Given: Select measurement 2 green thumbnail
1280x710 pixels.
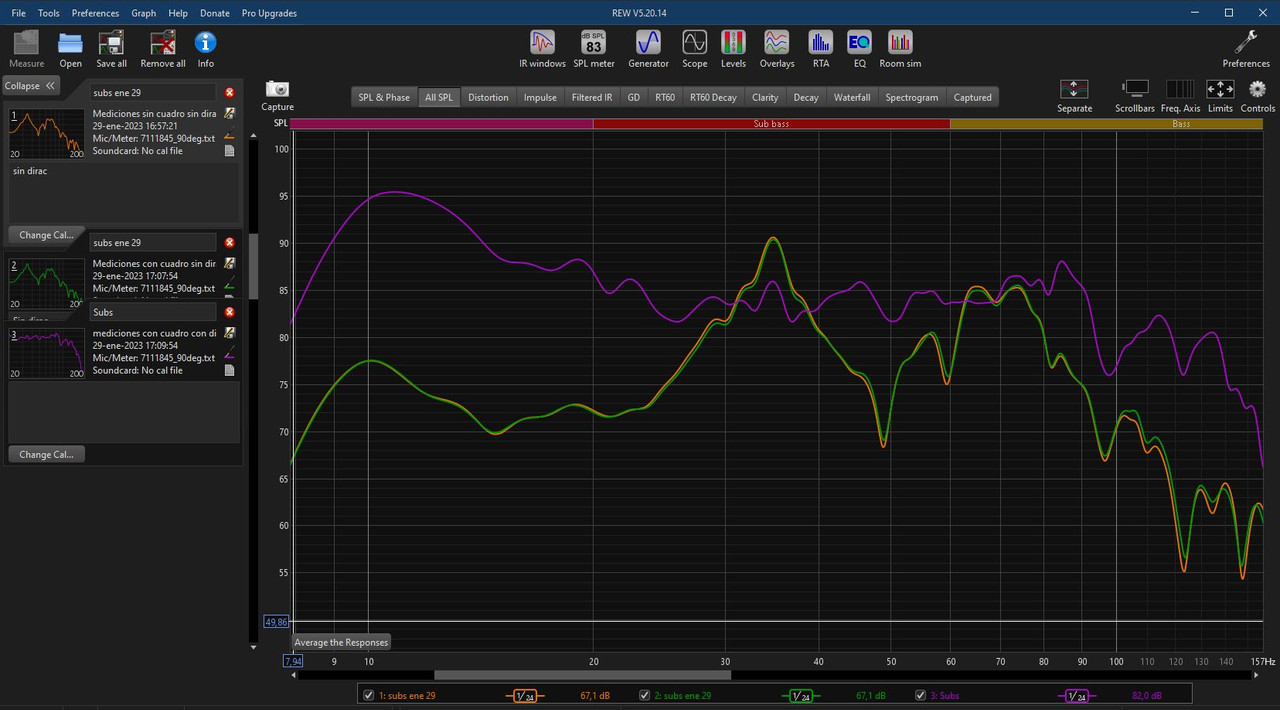Looking at the screenshot, I should (47, 282).
